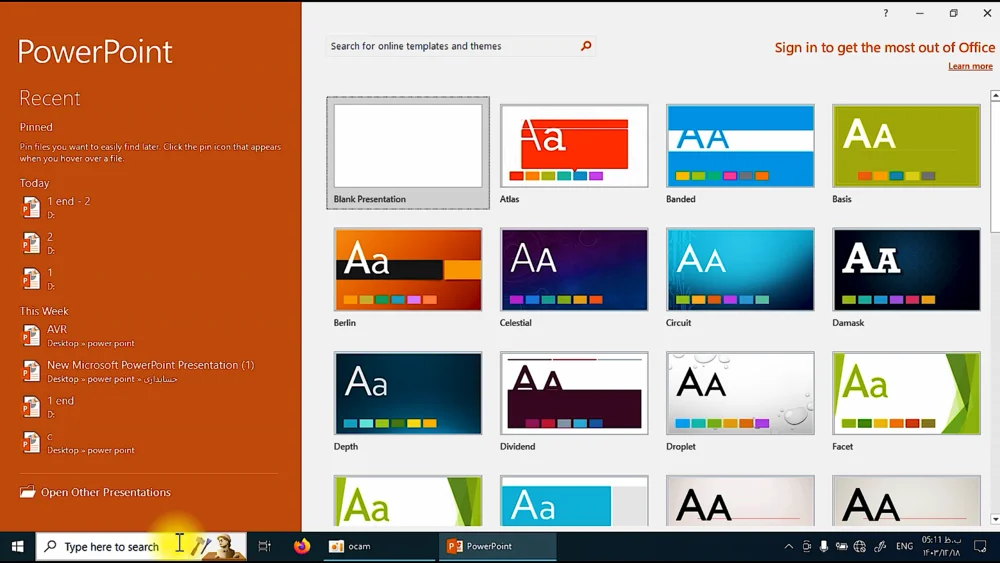Pick the Damask theme thumbnail
This screenshot has width=1000, height=563.
click(906, 270)
